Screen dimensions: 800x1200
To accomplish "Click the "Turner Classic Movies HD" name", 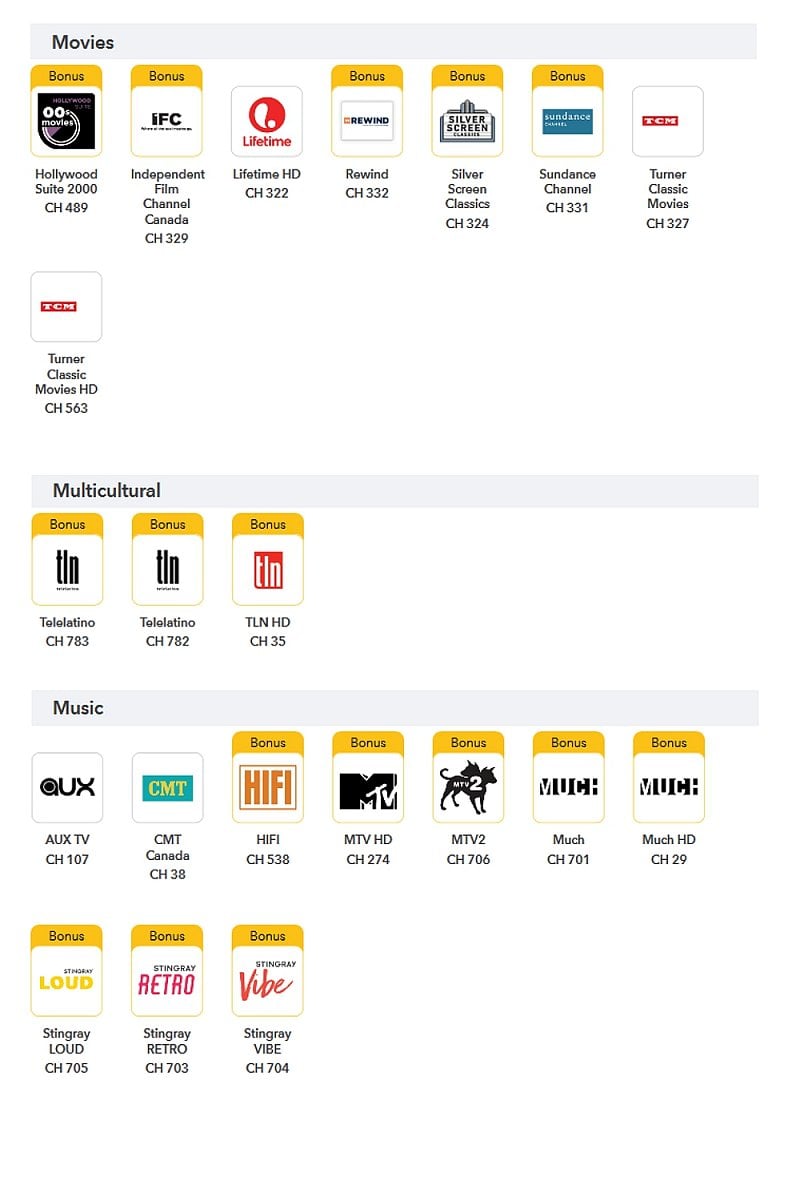I will pos(66,374).
